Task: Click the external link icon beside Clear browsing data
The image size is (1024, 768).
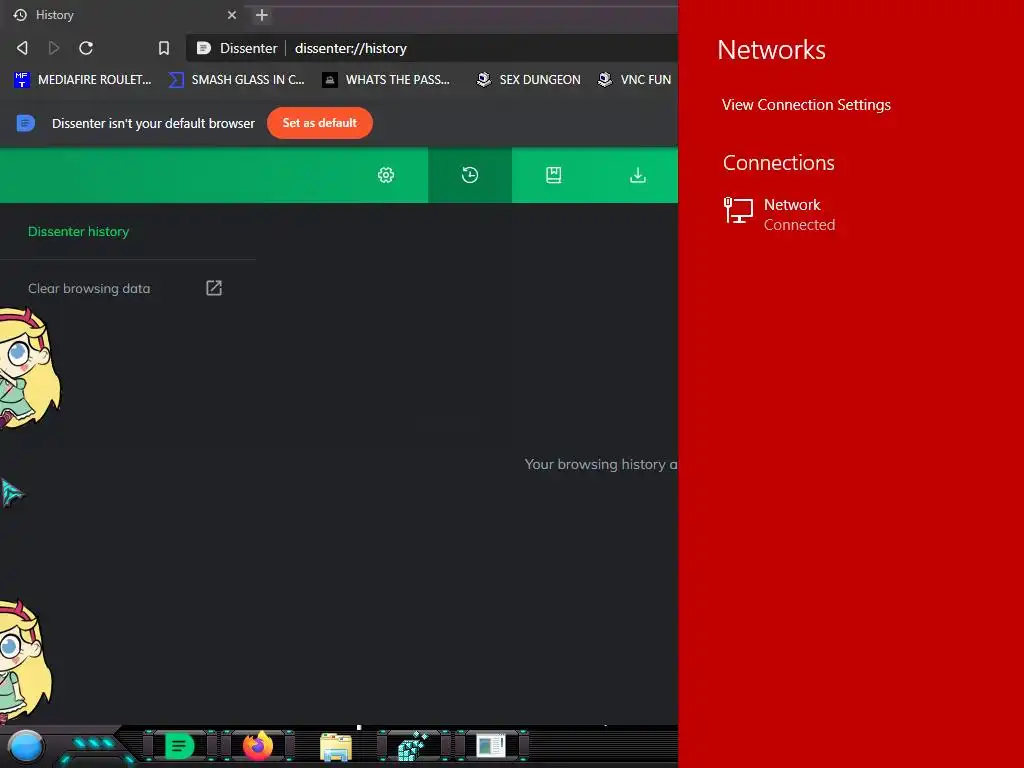Action: tap(214, 288)
